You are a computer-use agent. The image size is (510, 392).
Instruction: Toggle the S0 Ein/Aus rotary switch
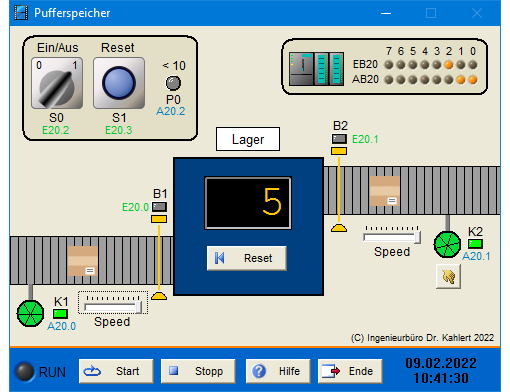tap(57, 83)
